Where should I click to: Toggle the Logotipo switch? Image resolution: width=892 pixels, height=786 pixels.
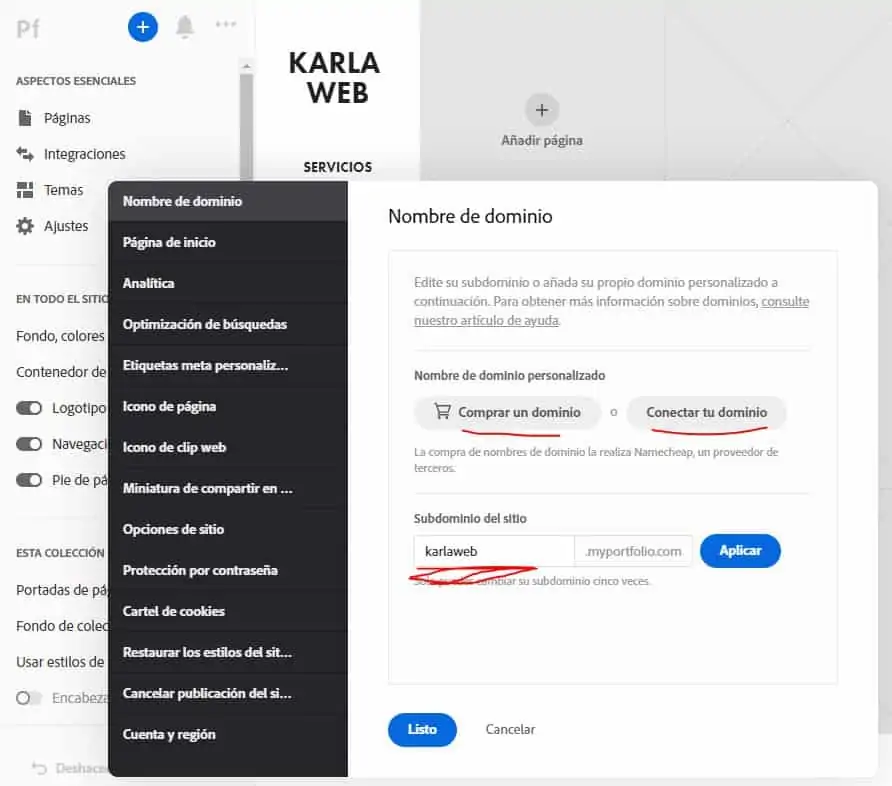tap(29, 408)
